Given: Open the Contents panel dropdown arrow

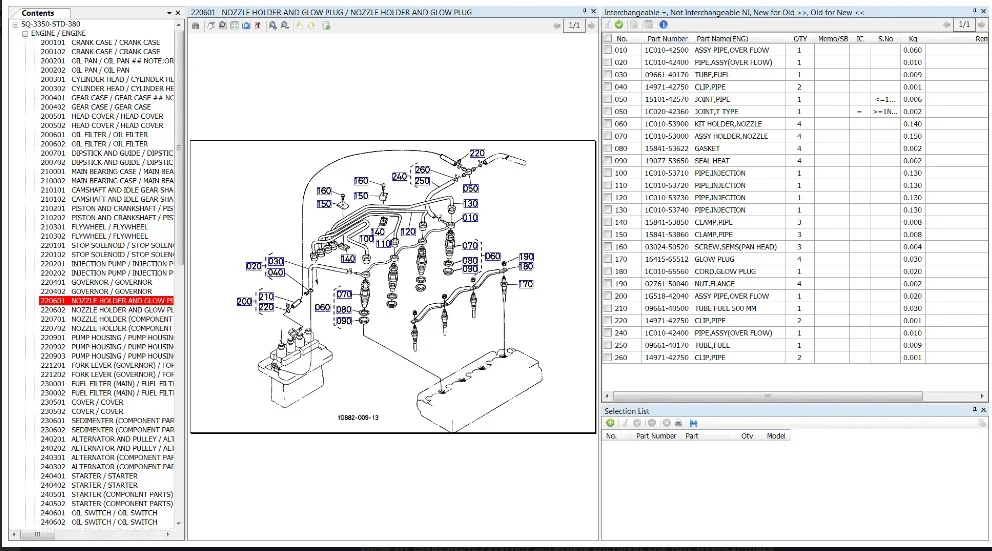Looking at the screenshot, I should click(167, 13).
